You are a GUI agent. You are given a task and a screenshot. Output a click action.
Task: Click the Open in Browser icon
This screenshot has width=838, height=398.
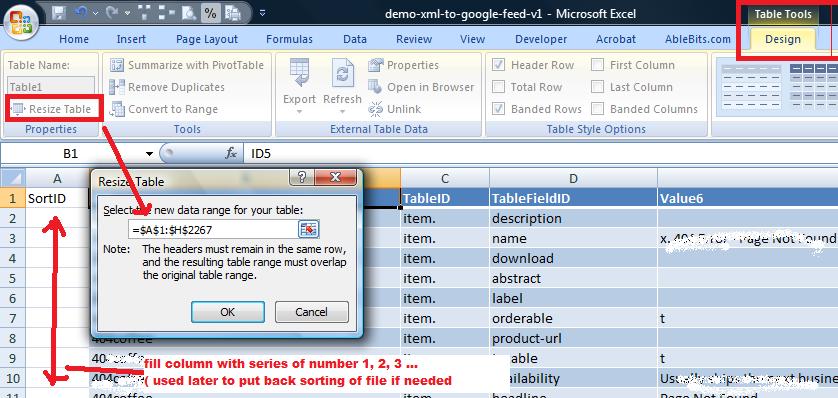click(375, 87)
